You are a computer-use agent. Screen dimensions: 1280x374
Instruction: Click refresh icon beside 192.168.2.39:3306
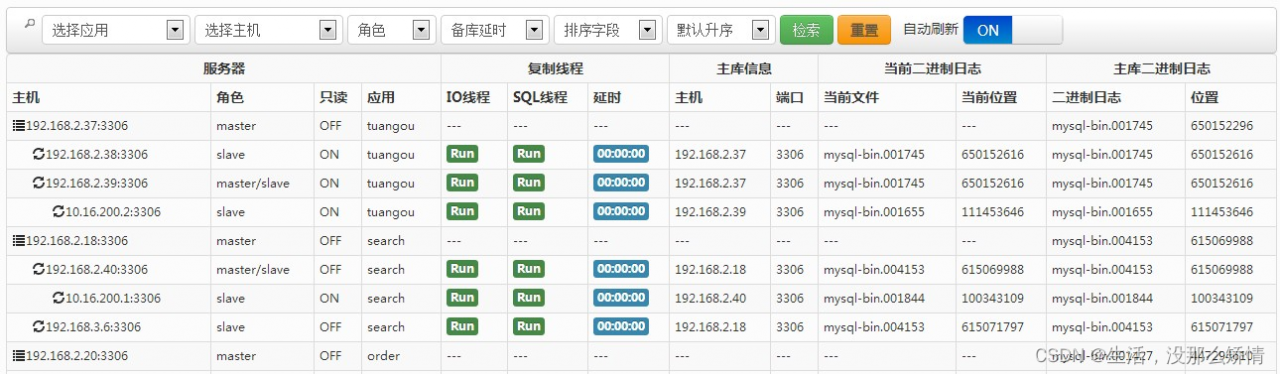(38, 183)
